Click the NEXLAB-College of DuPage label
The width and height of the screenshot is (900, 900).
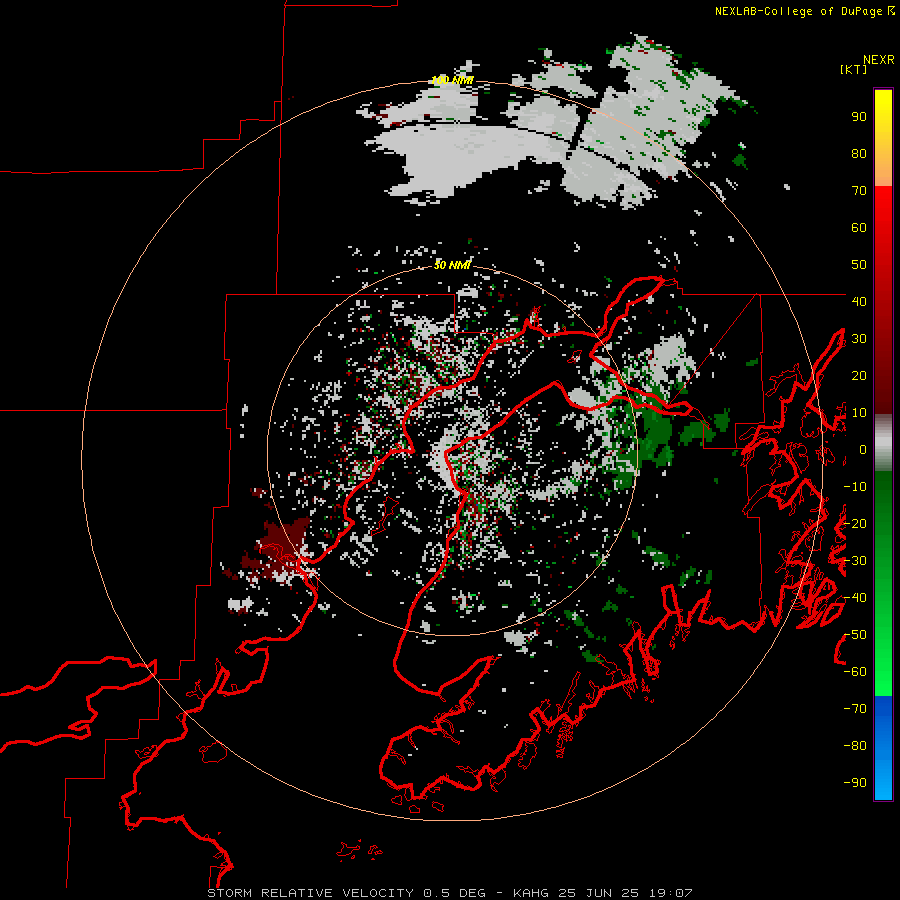tap(801, 11)
